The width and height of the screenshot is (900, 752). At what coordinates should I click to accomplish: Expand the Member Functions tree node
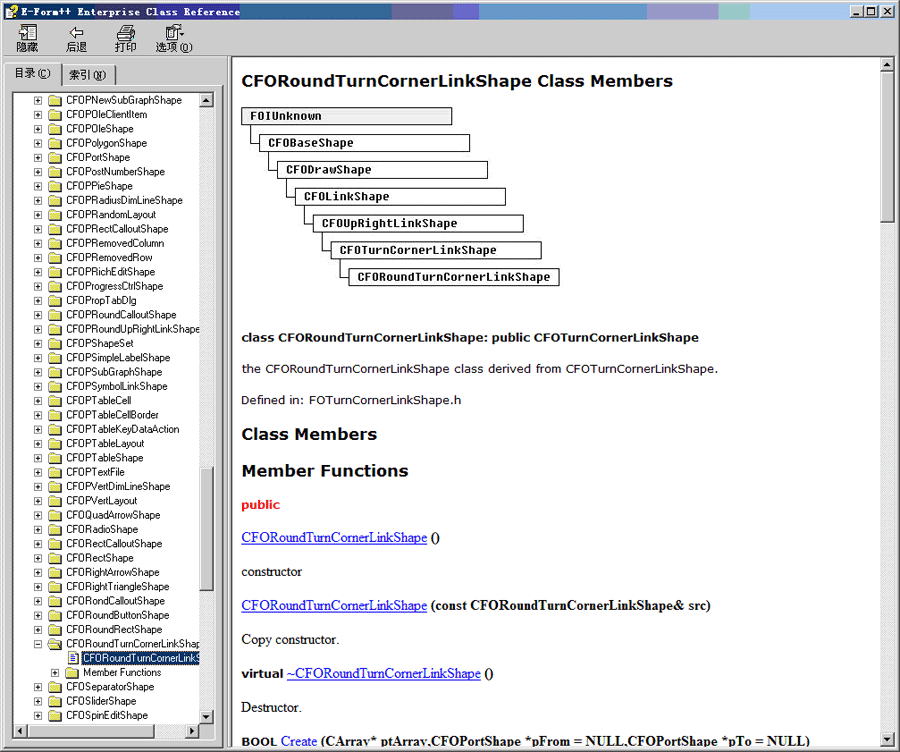[55, 673]
